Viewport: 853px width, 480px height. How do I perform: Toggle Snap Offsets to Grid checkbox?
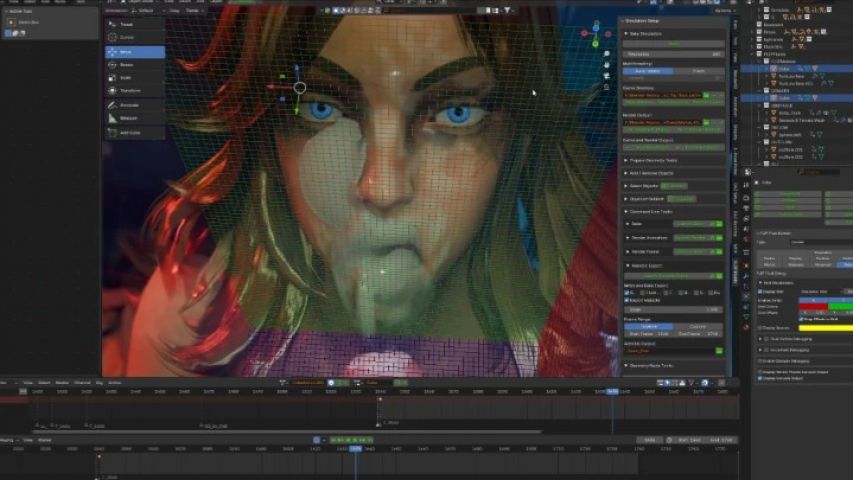[x=801, y=319]
